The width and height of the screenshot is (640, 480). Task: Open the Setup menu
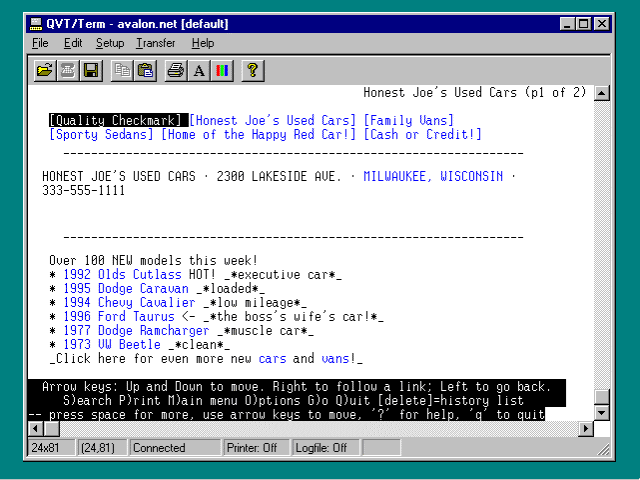click(x=110, y=43)
